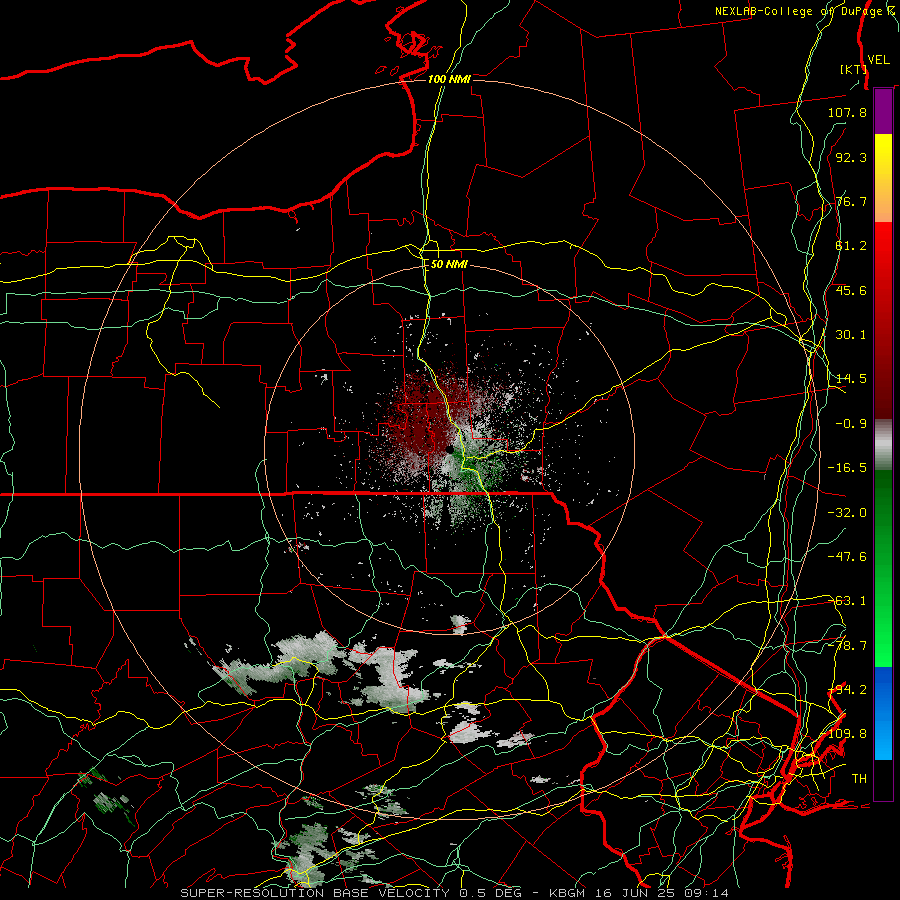900x900 pixels.
Task: Select the -32.0 velocity scale value
Action: coord(847,513)
